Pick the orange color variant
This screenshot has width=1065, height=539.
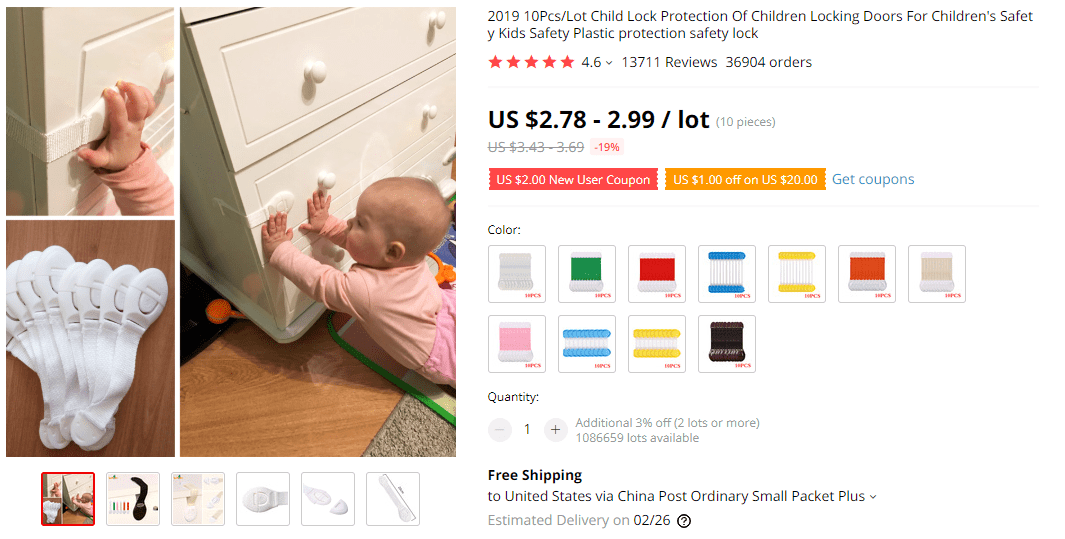tap(867, 273)
